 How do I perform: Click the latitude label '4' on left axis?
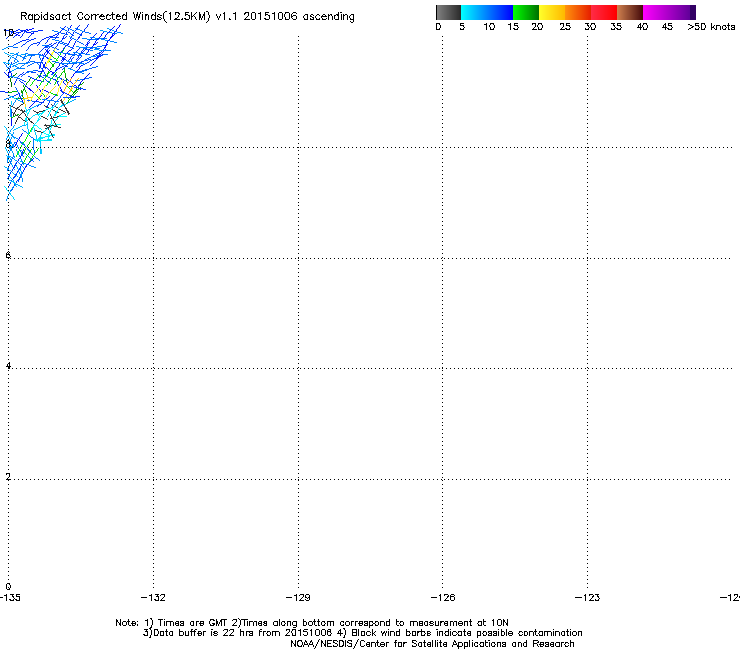pyautogui.click(x=8, y=365)
